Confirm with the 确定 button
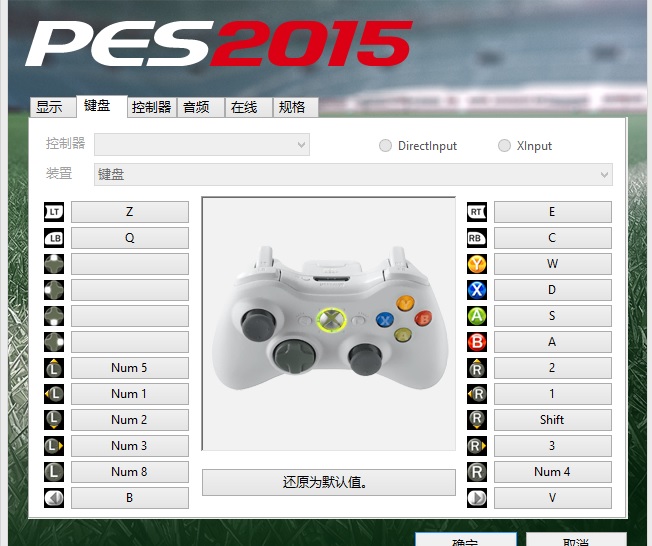The height and width of the screenshot is (546, 652). coord(466,540)
